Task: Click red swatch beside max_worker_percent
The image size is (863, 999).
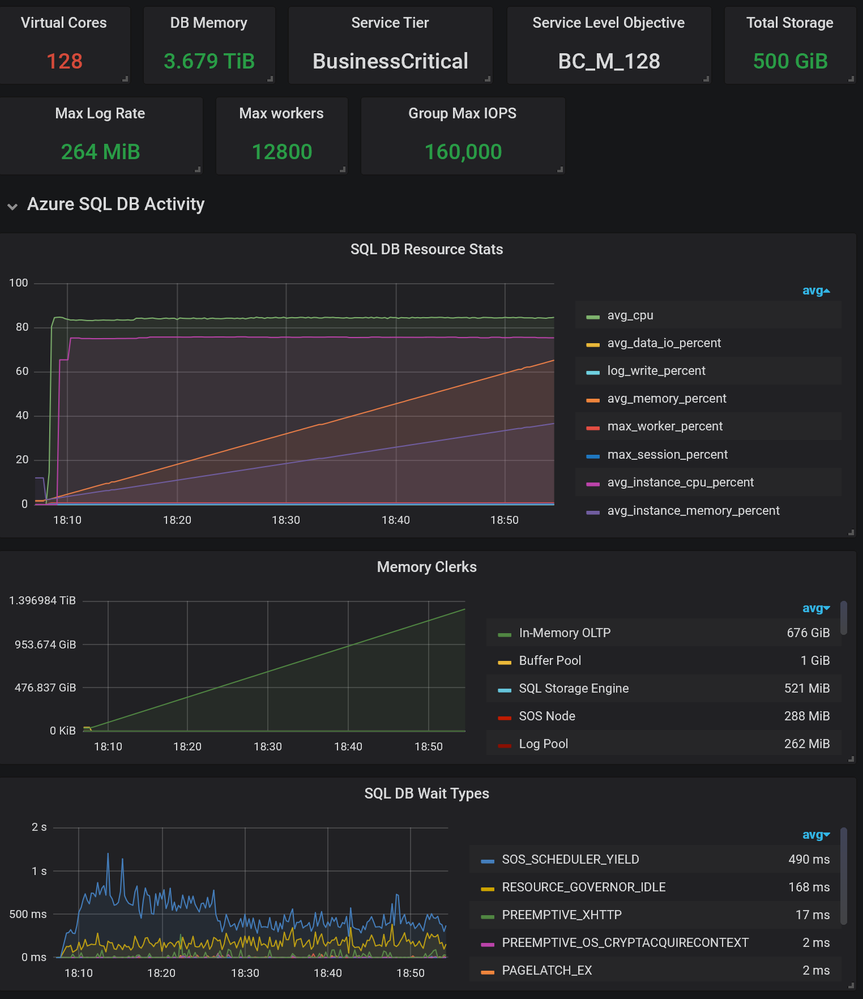Action: click(593, 428)
